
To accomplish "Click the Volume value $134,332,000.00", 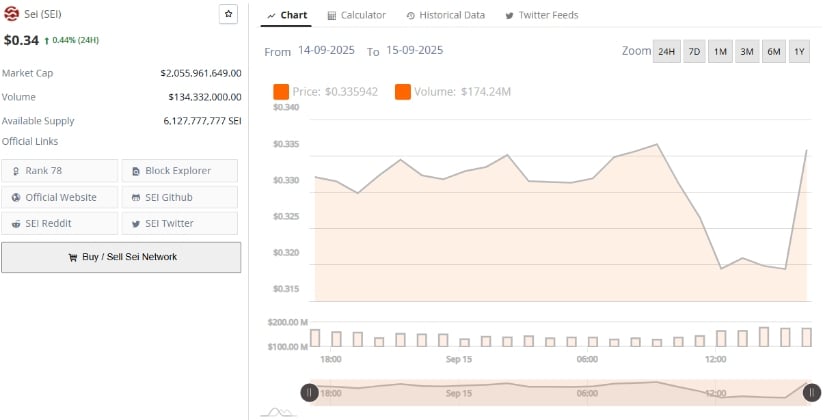I will pos(205,97).
